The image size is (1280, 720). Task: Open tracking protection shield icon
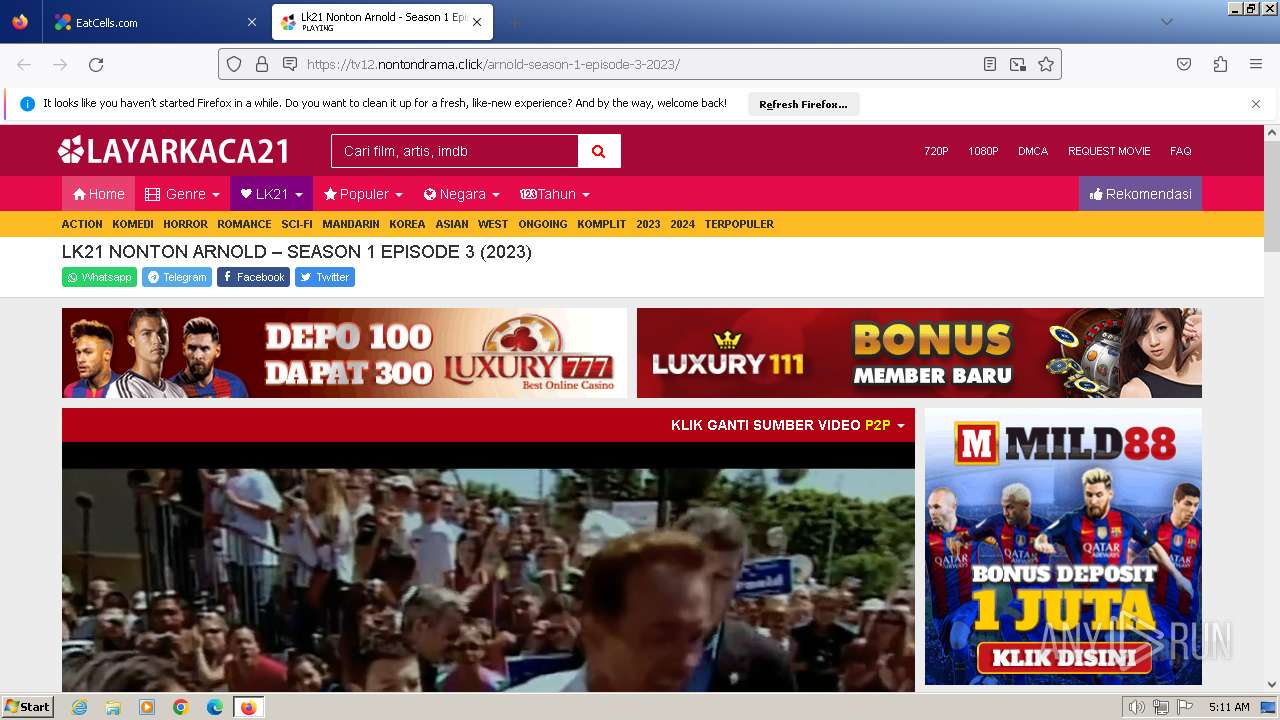234,64
